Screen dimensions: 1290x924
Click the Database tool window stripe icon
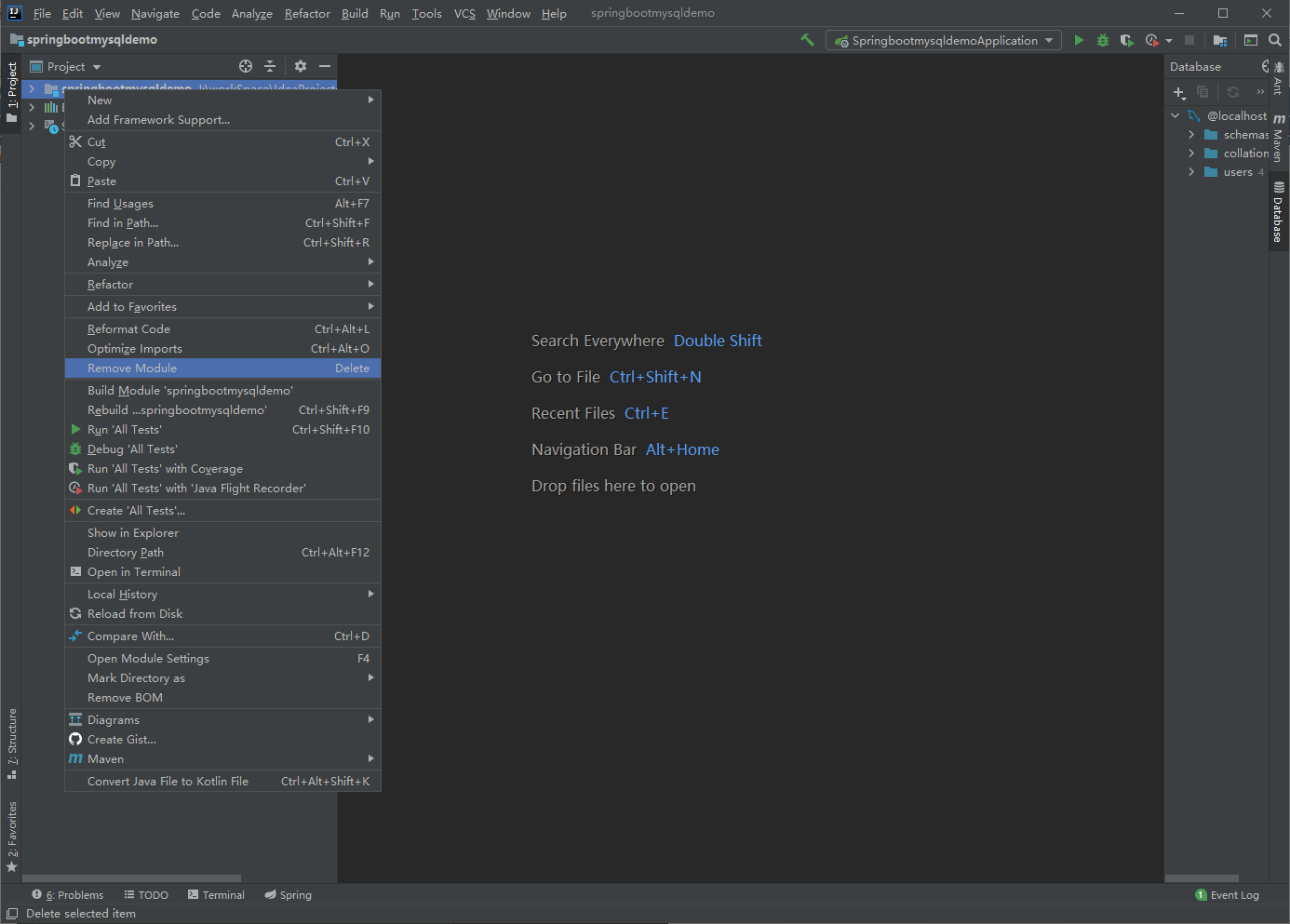1279,212
